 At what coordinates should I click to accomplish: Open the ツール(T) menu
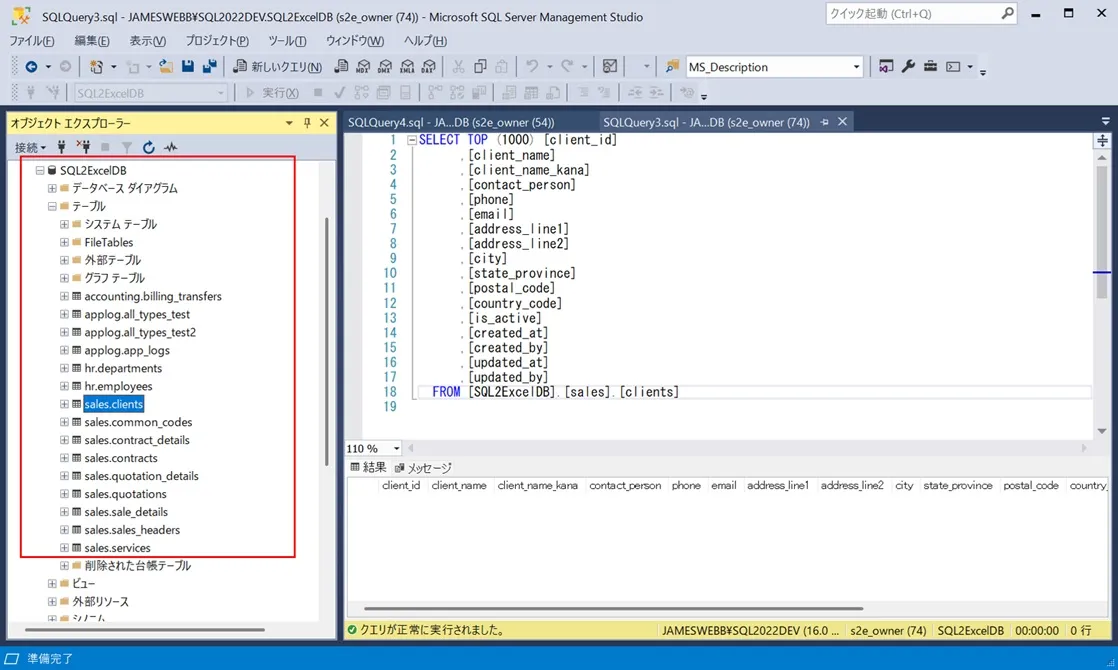pyautogui.click(x=287, y=41)
